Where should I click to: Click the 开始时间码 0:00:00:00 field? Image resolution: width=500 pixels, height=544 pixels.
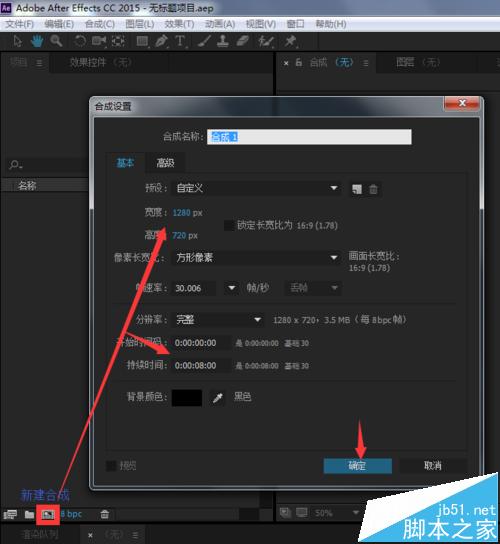click(201, 343)
